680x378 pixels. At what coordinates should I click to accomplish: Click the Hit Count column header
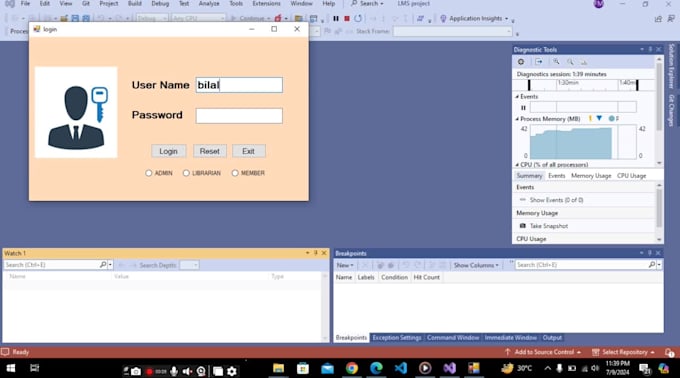point(426,277)
